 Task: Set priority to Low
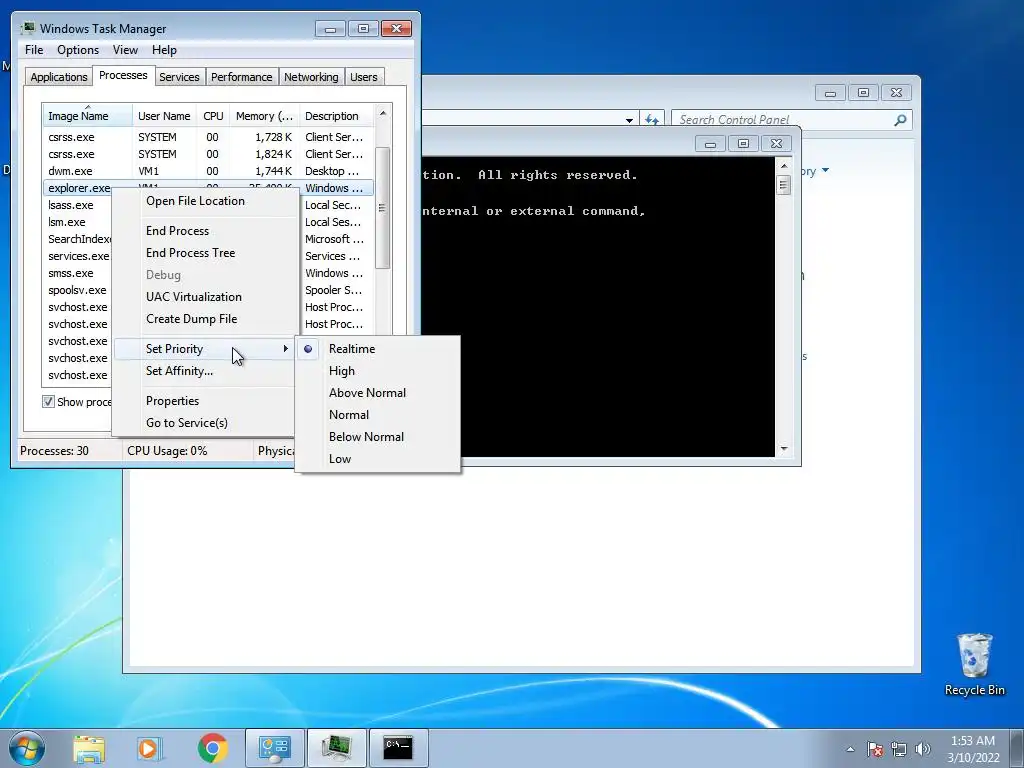pos(340,459)
